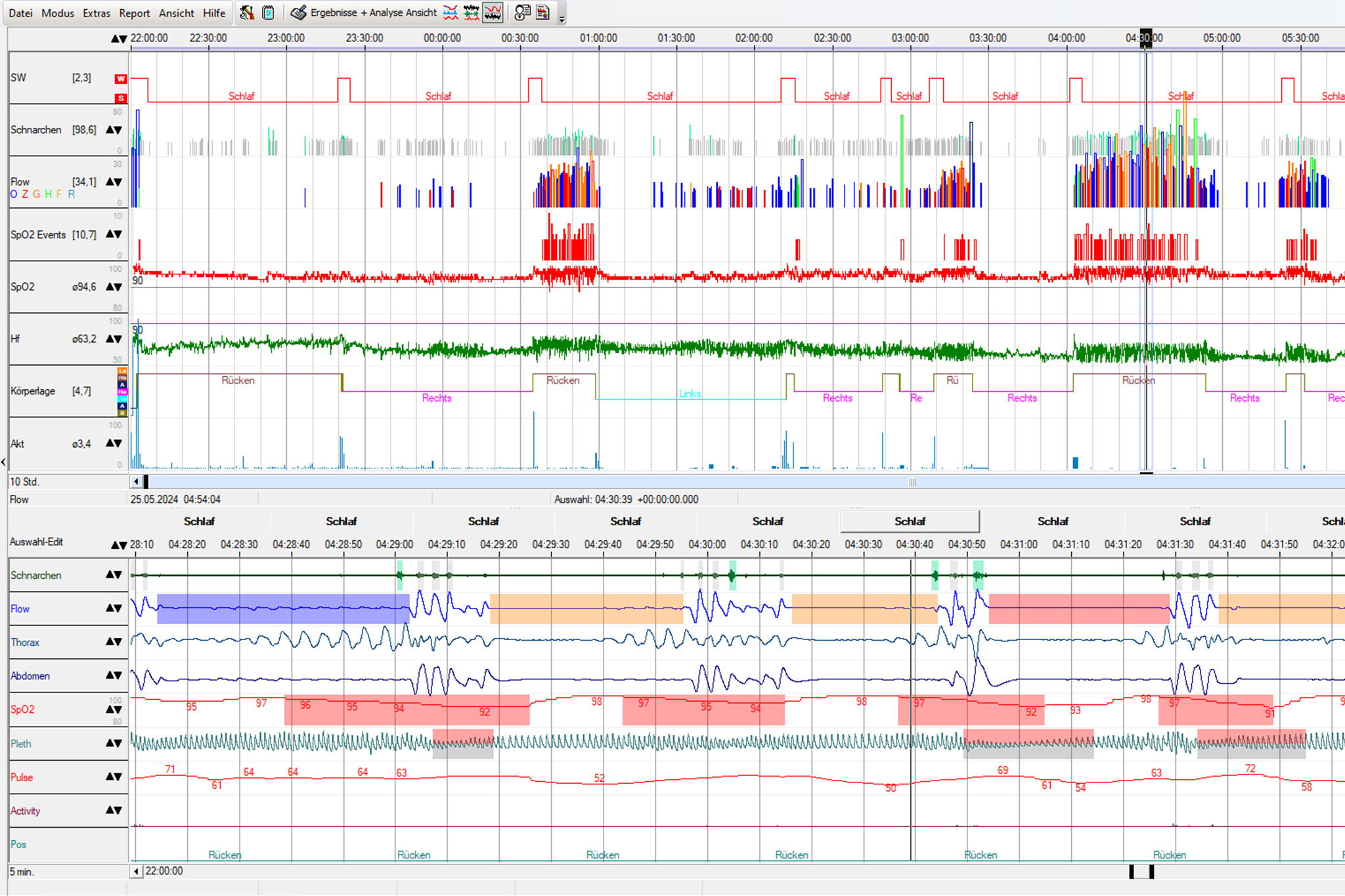This screenshot has width=1345, height=896.
Task: Select the Schlaf epoch near 04:28:20
Action: [x=199, y=521]
